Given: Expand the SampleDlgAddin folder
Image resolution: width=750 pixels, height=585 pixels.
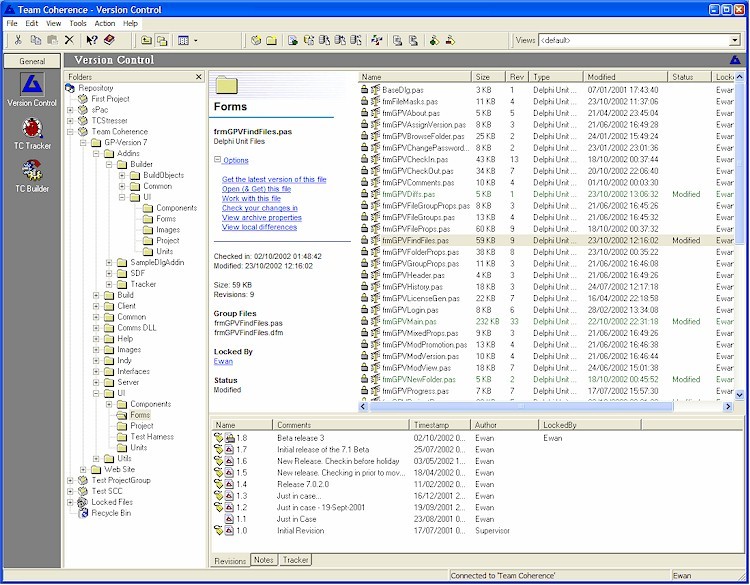Looking at the screenshot, I should (109, 263).
